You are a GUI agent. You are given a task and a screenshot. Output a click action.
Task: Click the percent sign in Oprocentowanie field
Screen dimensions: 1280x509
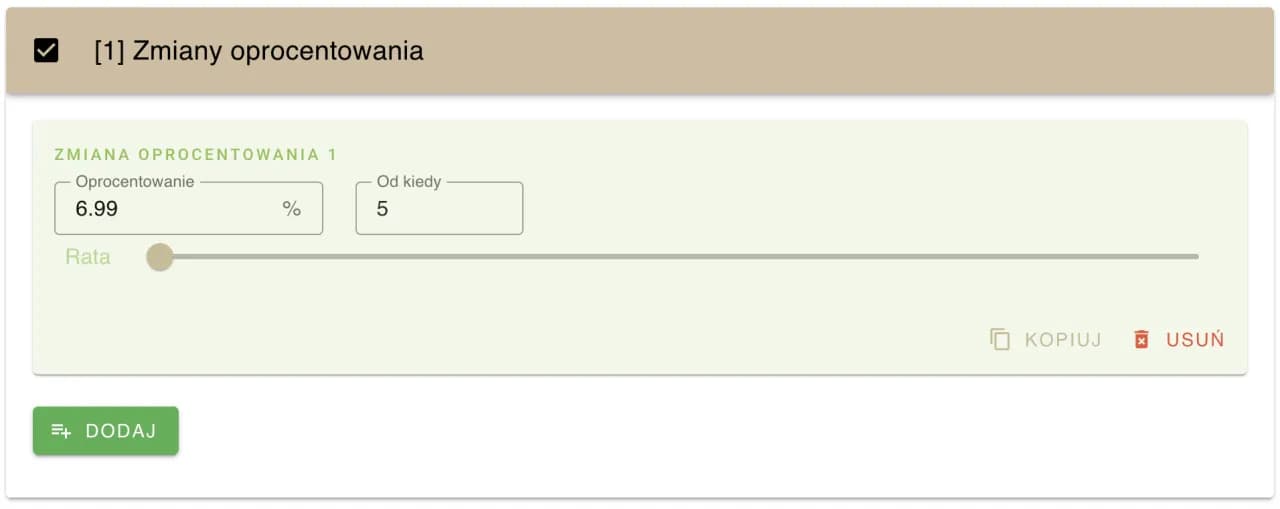[x=291, y=209]
